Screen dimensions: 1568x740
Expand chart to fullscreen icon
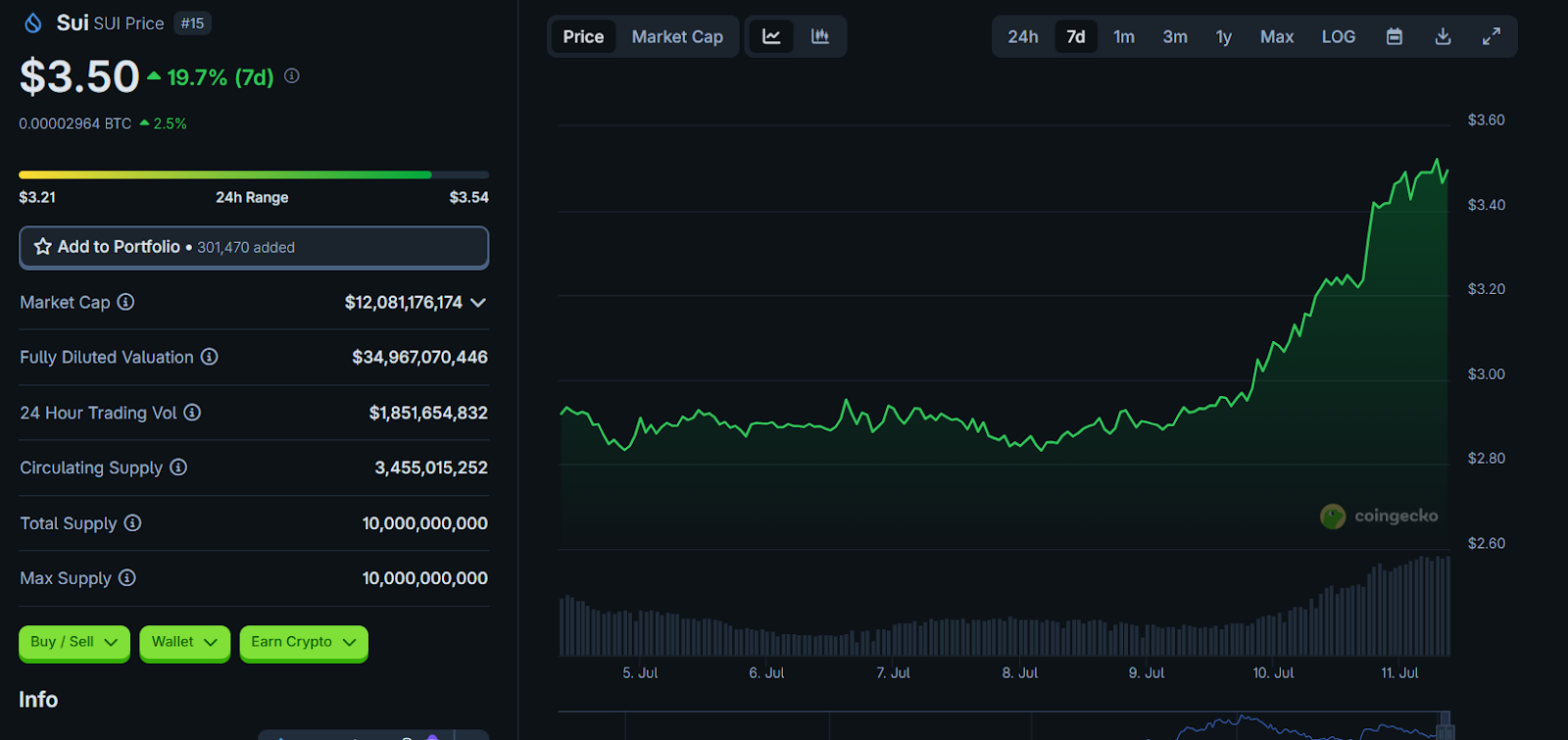(1492, 36)
